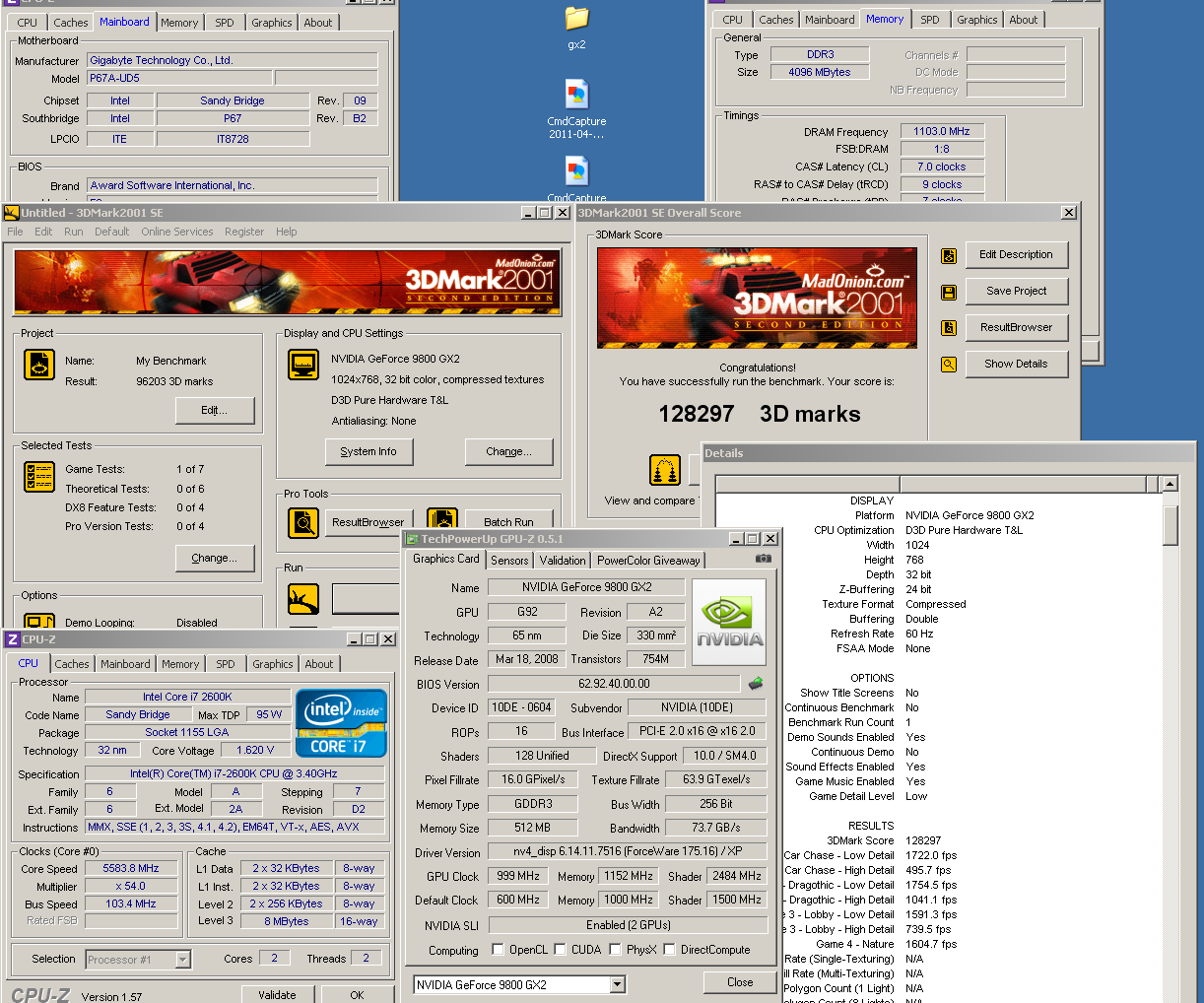Click the OK button in CPU-Z
The height and width of the screenshot is (1003, 1204).
[x=357, y=994]
